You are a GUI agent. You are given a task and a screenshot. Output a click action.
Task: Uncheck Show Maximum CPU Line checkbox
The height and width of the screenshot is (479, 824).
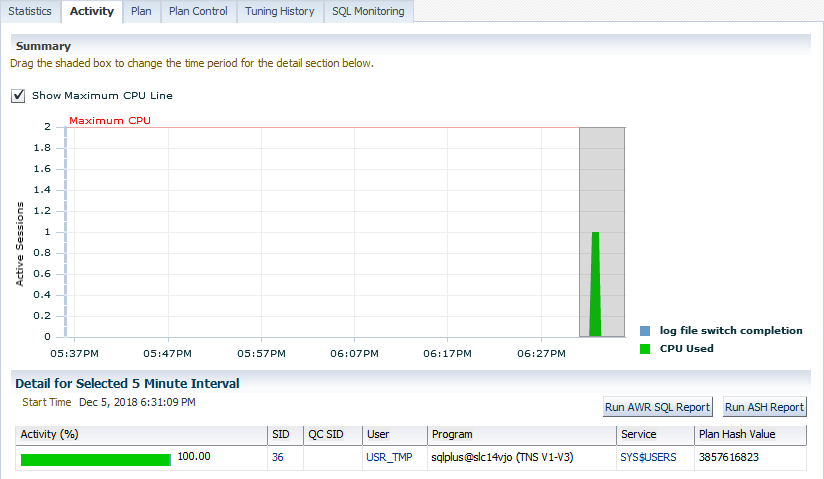coord(18,96)
